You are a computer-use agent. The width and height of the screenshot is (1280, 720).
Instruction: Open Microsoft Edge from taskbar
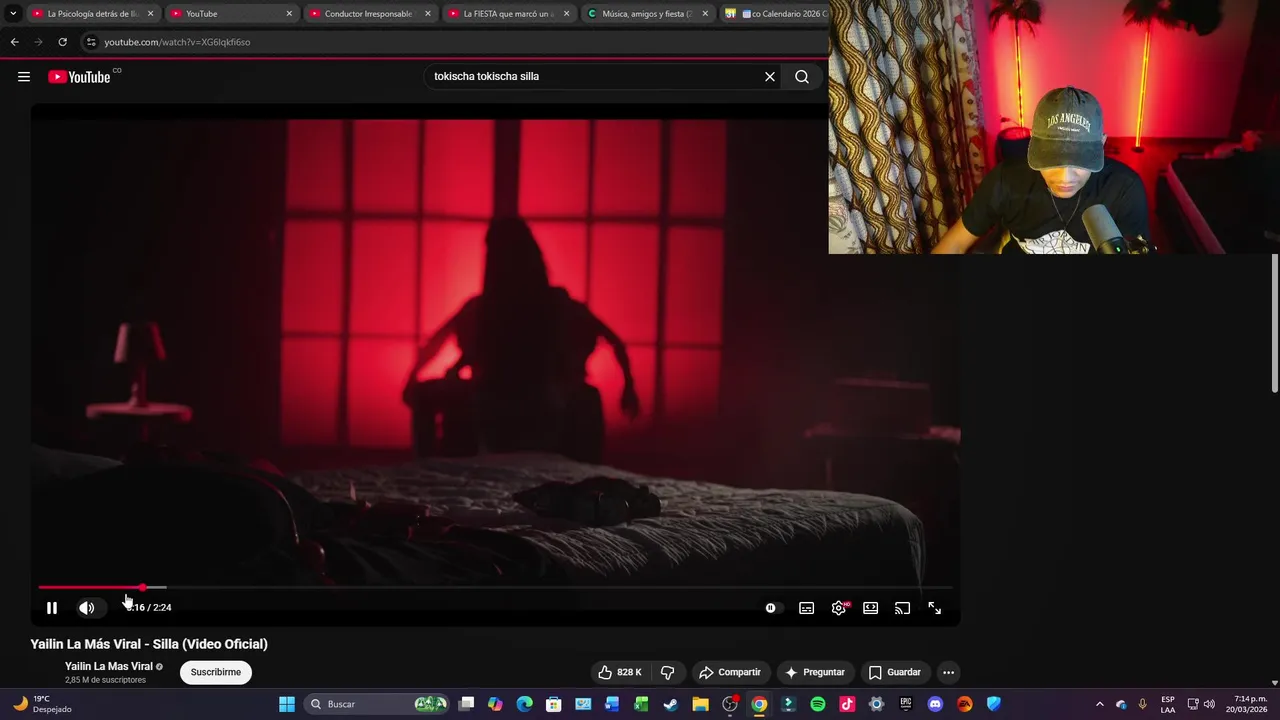524,704
